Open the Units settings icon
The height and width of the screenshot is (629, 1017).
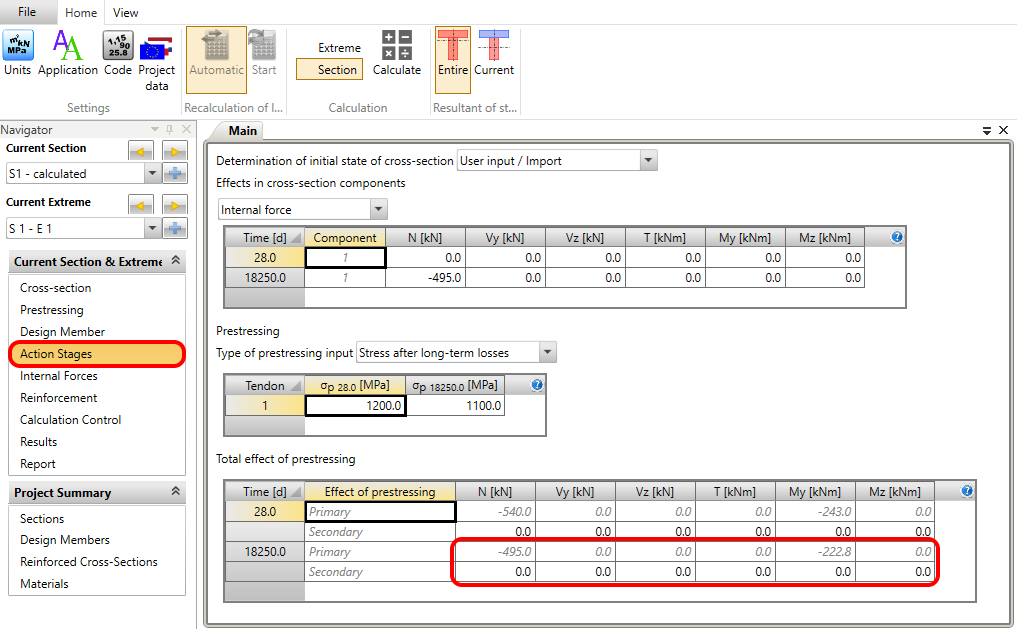pos(17,53)
